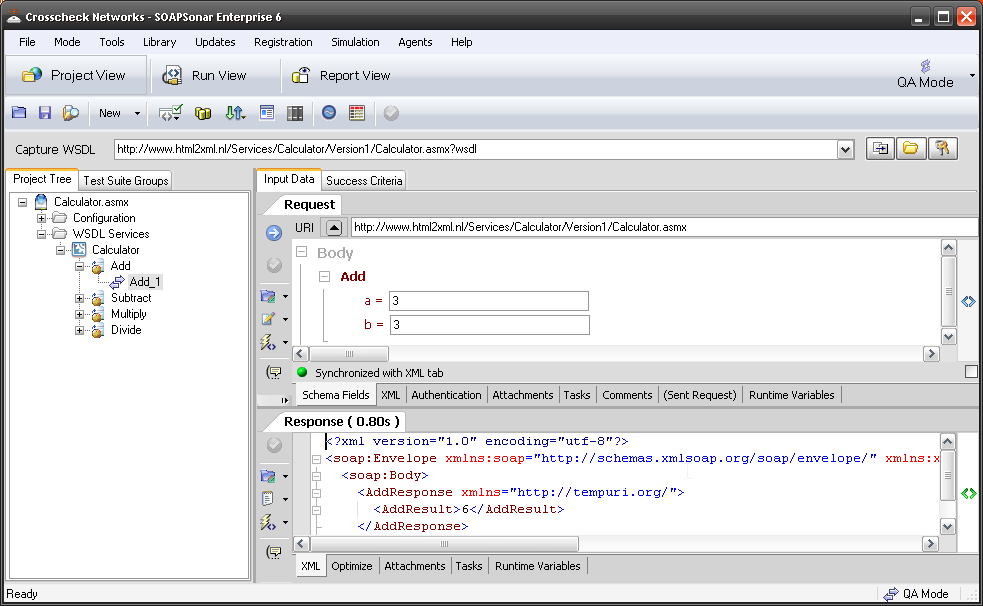983x606 pixels.
Task: Click the request edit pencil icon
Action: 268,319
